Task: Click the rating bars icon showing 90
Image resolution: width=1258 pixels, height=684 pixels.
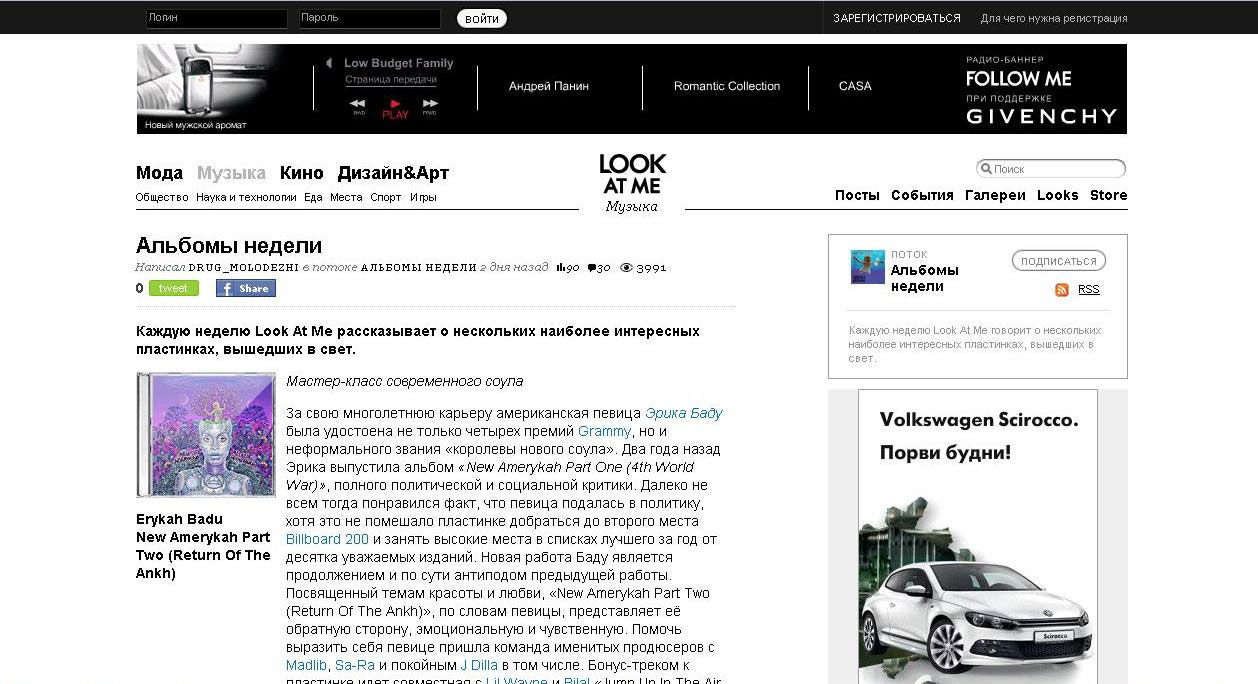Action: [x=560, y=268]
